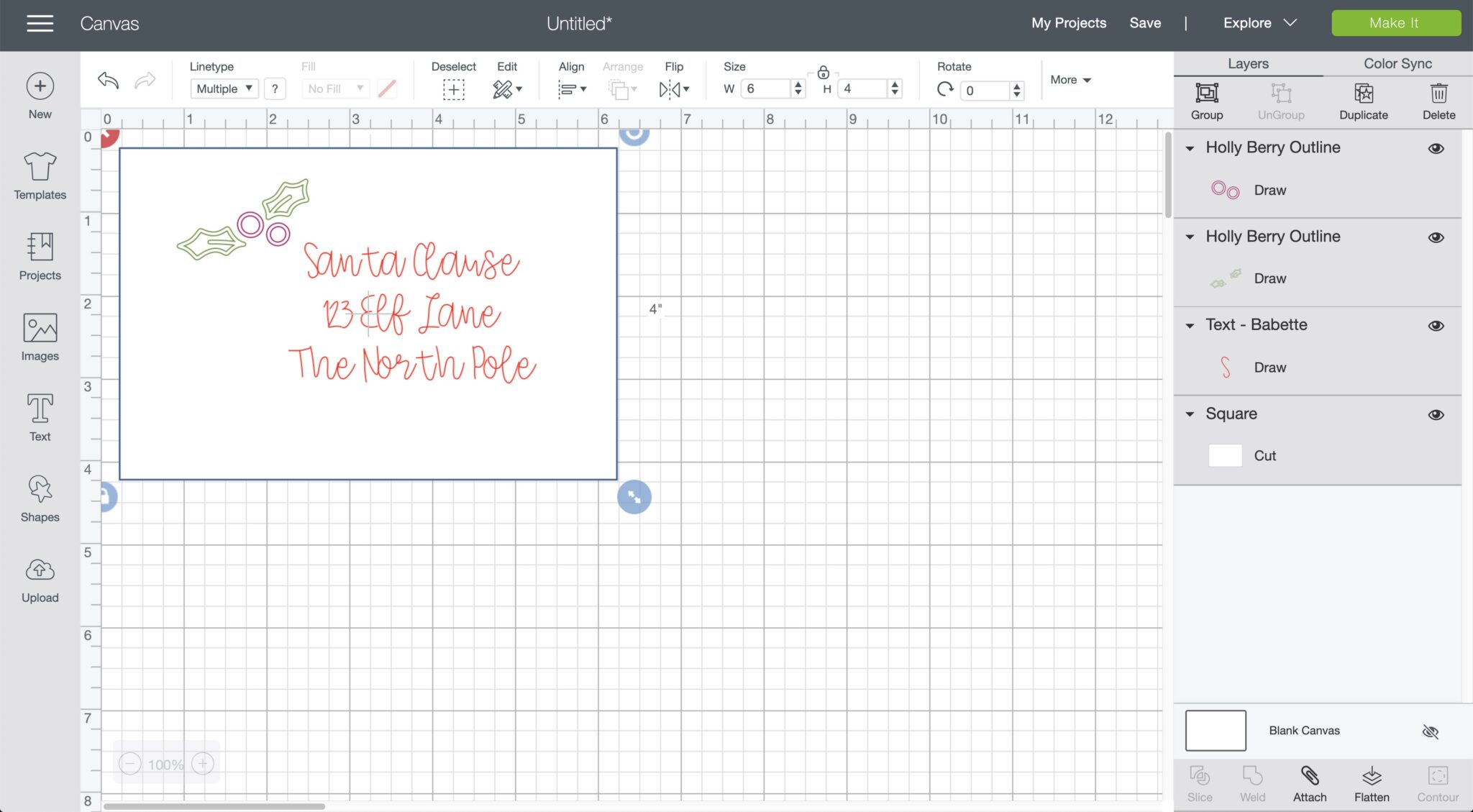Duplicate the selected layers
Viewport: 1473px width, 812px height.
(x=1363, y=100)
